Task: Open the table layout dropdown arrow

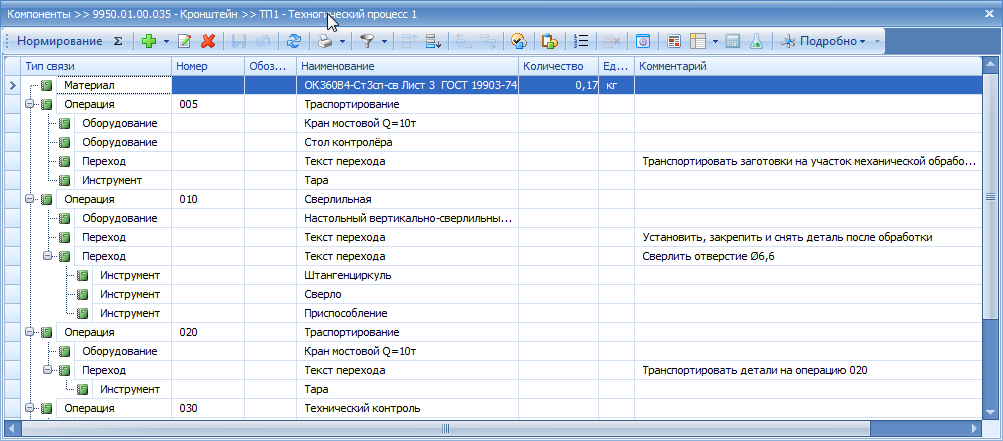Action: (x=715, y=41)
